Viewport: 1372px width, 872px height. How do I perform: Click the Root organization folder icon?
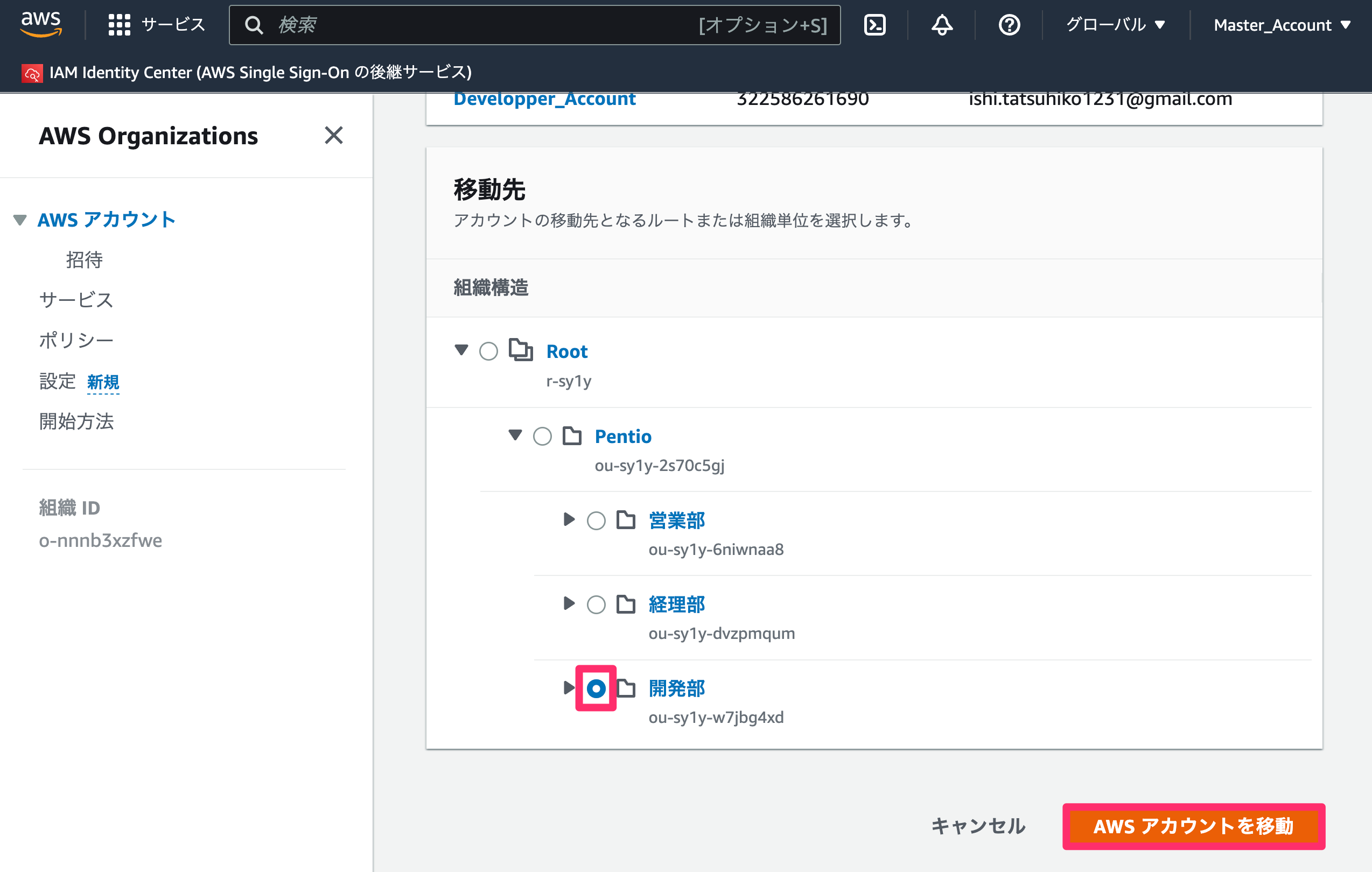click(x=520, y=350)
